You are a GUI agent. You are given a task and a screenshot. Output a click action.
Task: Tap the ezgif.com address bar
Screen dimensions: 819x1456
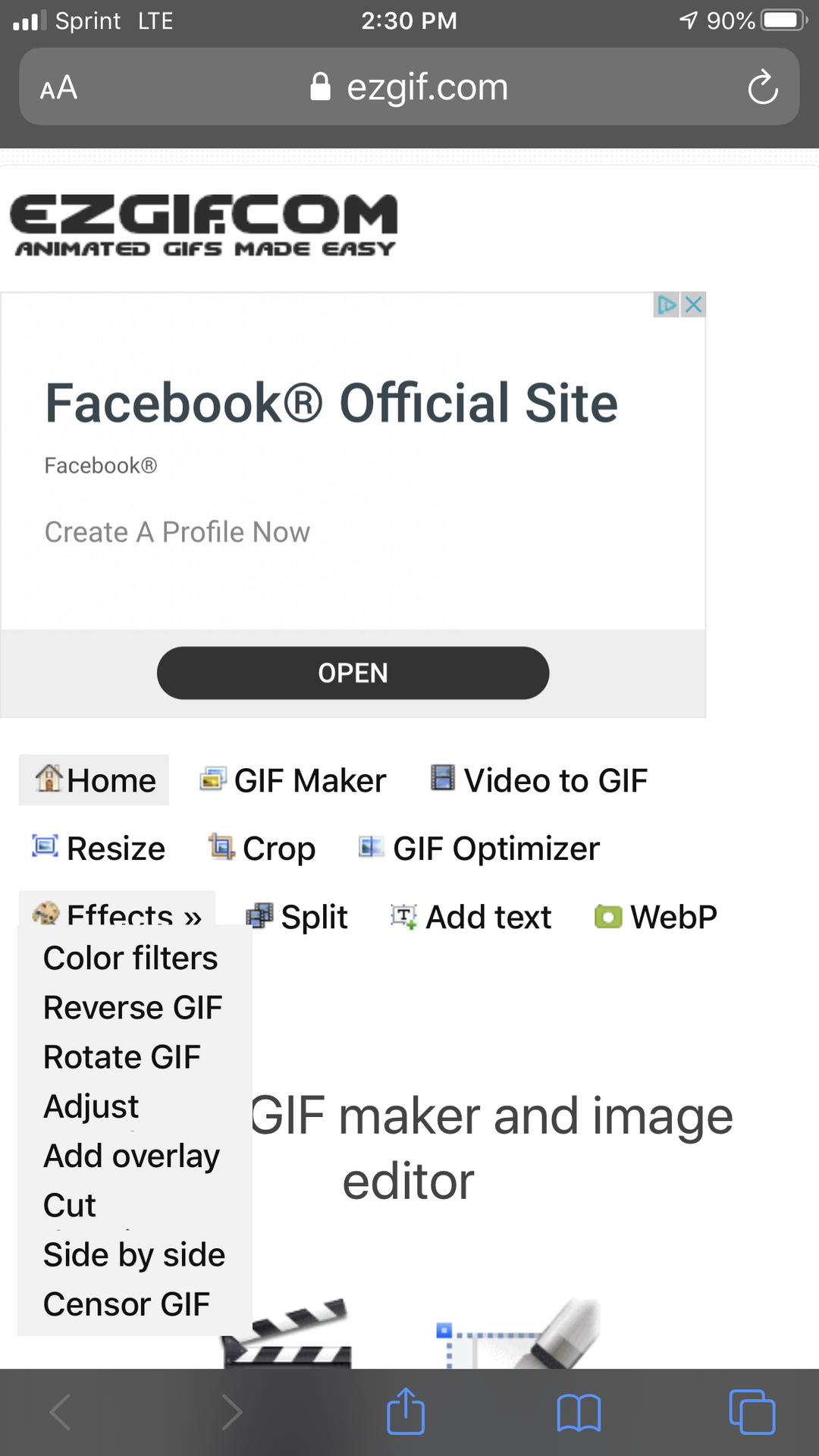click(409, 87)
